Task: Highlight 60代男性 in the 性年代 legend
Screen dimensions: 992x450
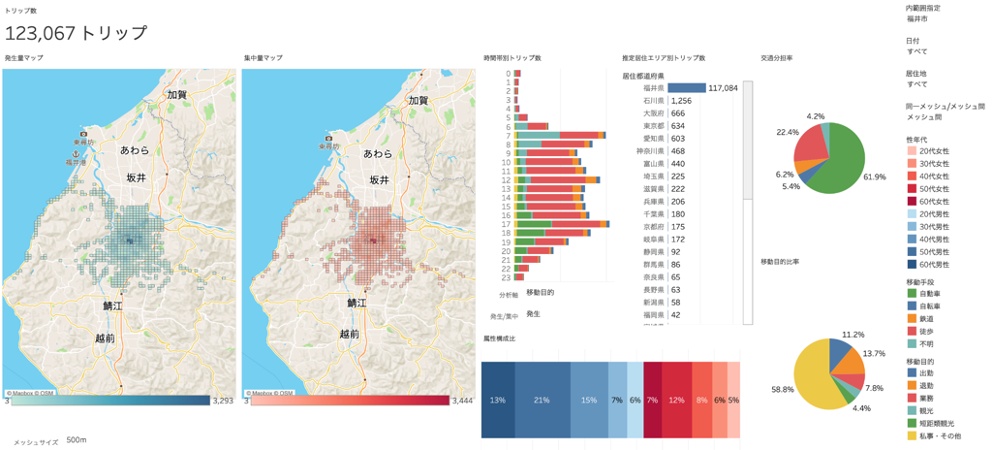Action: point(912,265)
